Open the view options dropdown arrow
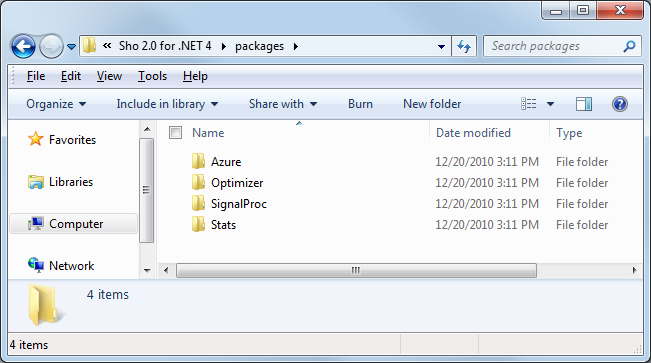The height and width of the screenshot is (363, 651). (x=551, y=104)
